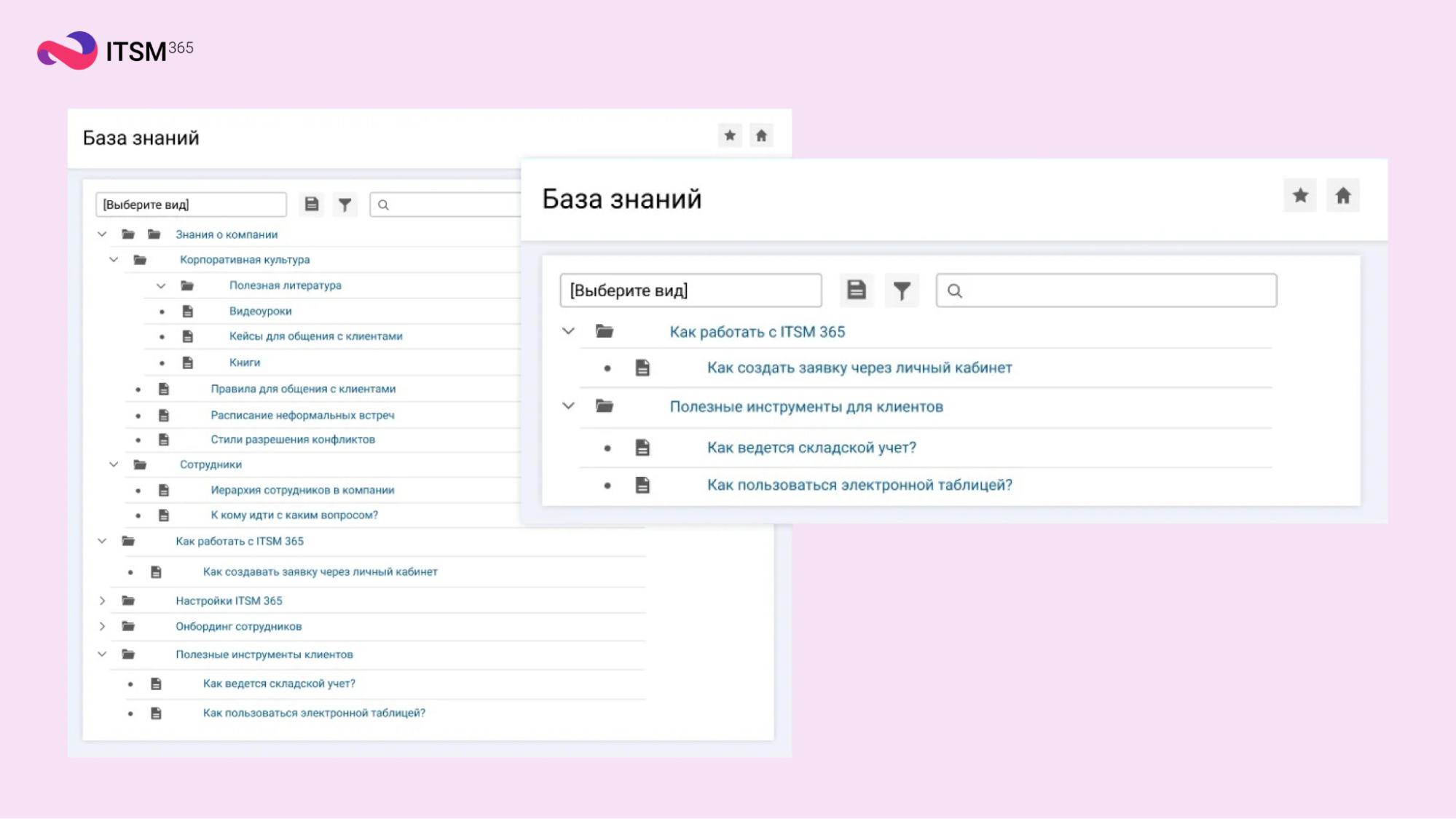Open the '[Выберите вид]' selector in back panel
Viewport: 1456px width, 819px height.
point(191,205)
